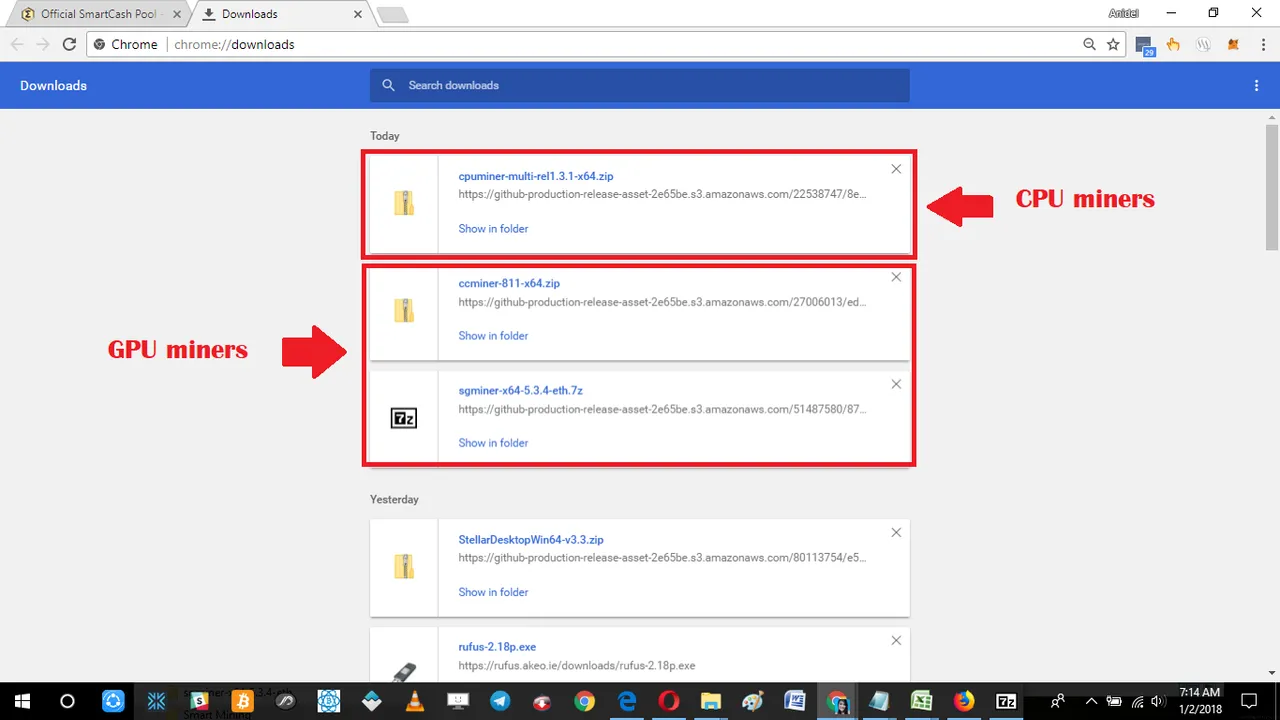Open the Action Center notifications icon
Screen dimensions: 1280x720
click(x=1249, y=701)
